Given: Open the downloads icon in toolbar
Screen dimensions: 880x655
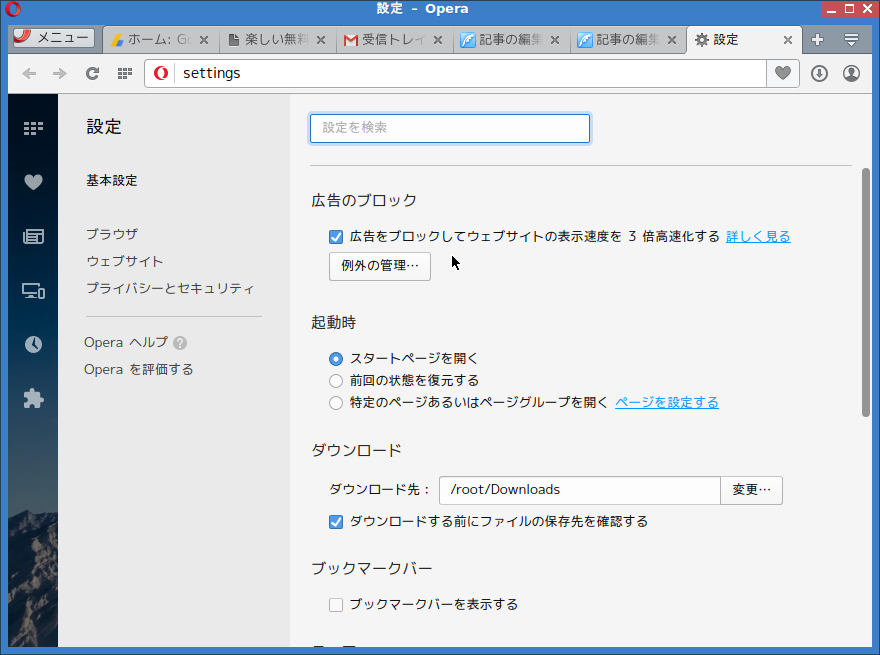Looking at the screenshot, I should point(819,74).
